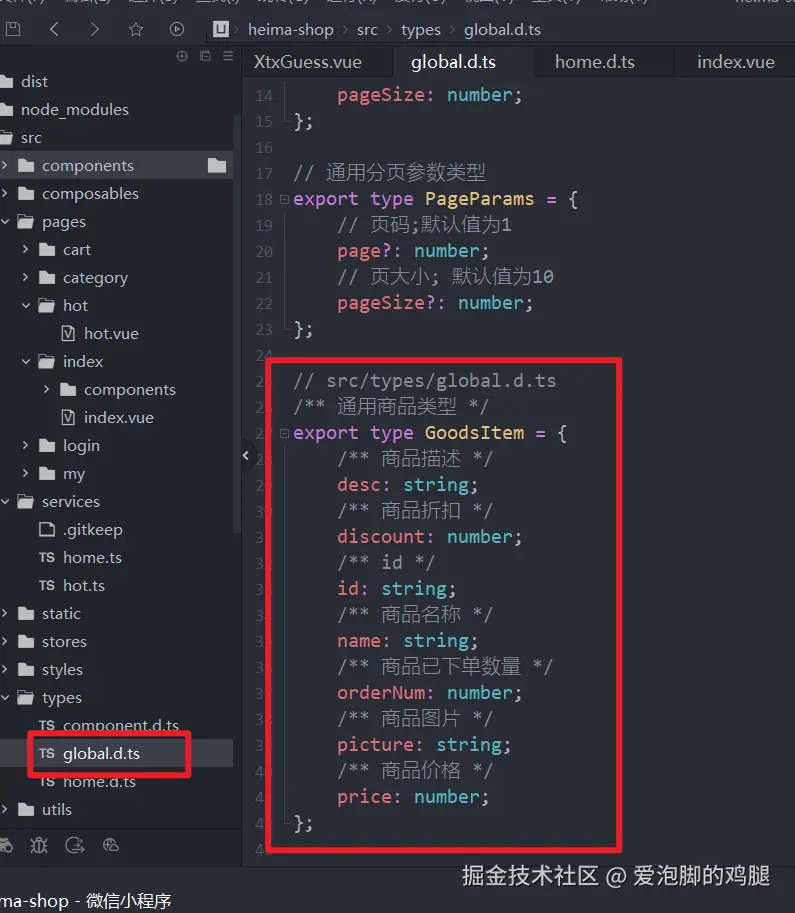Screen dimensions: 795x913
Task: Open hot.vue in the file tree
Action: pos(111,334)
